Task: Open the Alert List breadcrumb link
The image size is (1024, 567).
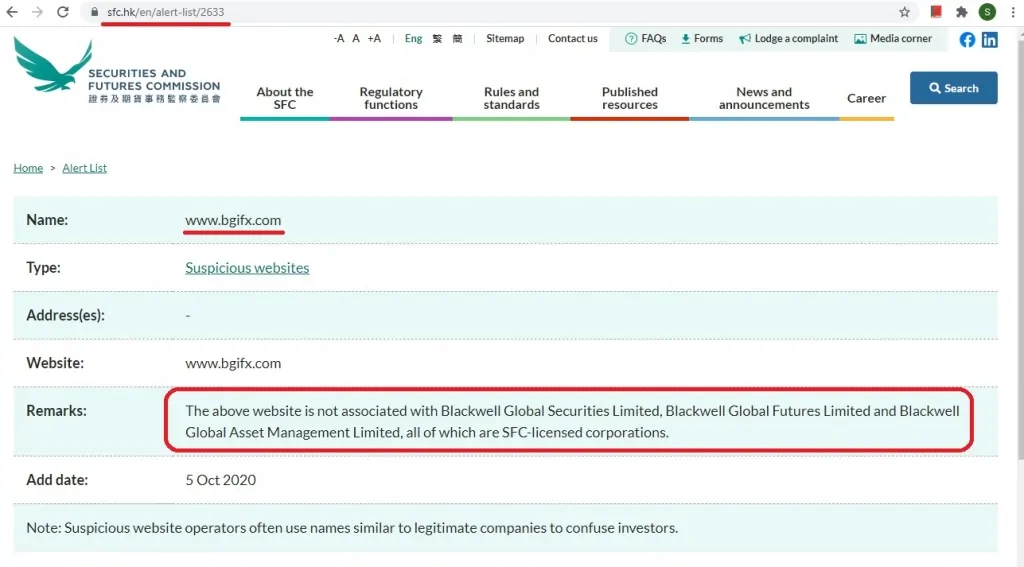Action: [84, 168]
